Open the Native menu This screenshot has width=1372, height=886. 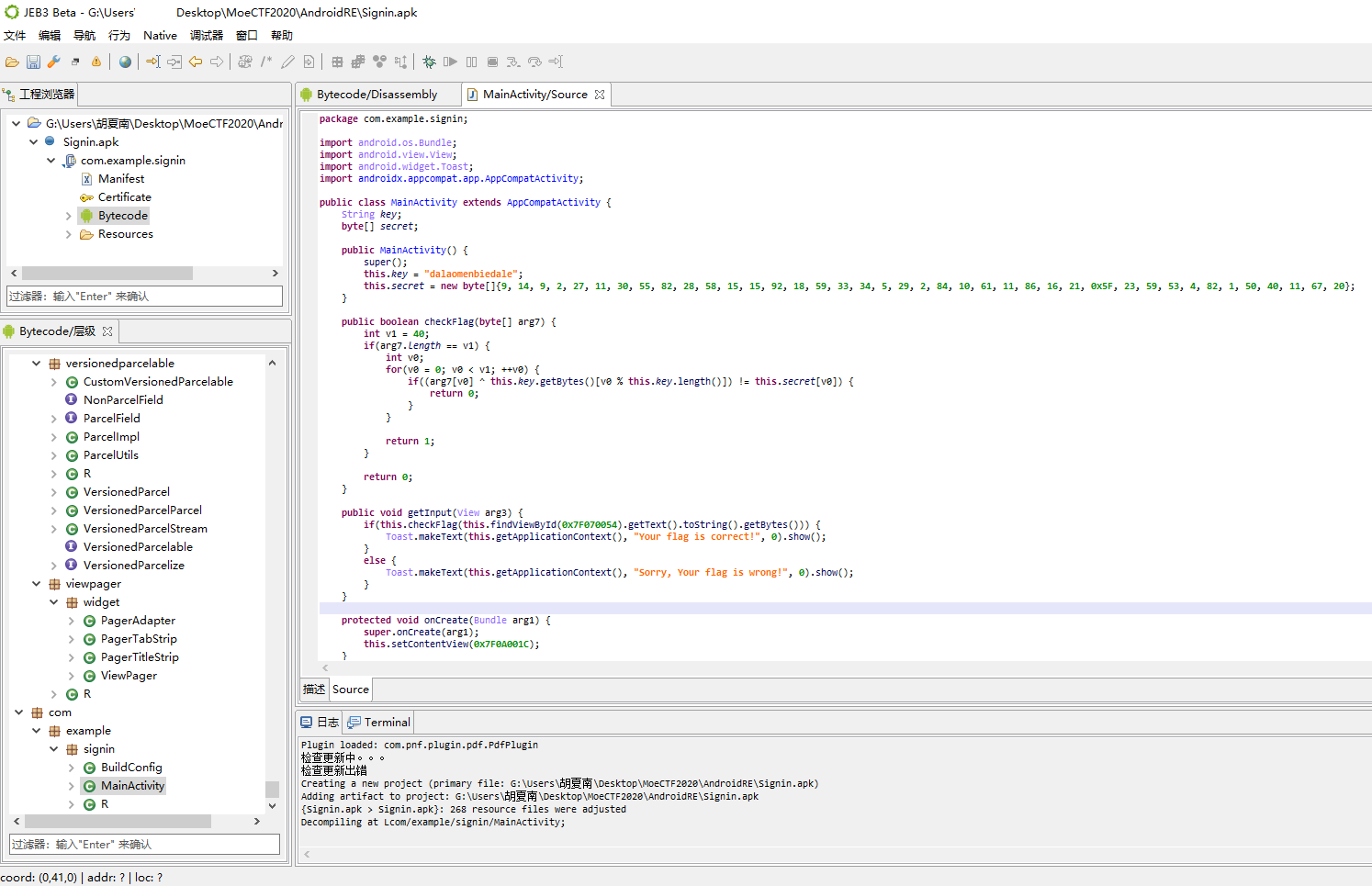(160, 36)
